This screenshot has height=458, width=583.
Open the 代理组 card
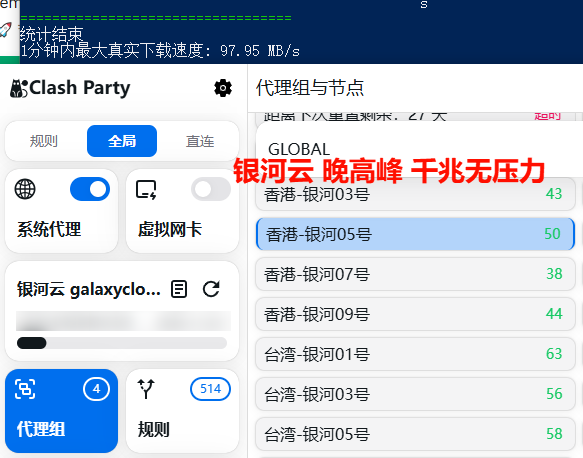click(61, 411)
